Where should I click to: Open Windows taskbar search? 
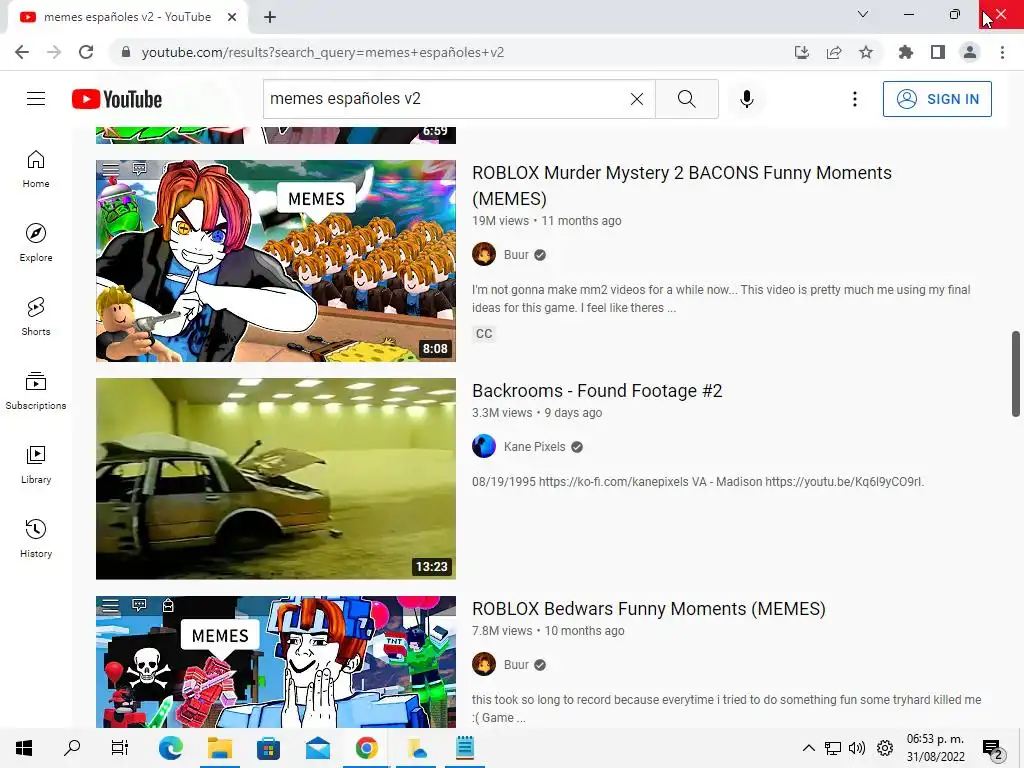pos(72,748)
